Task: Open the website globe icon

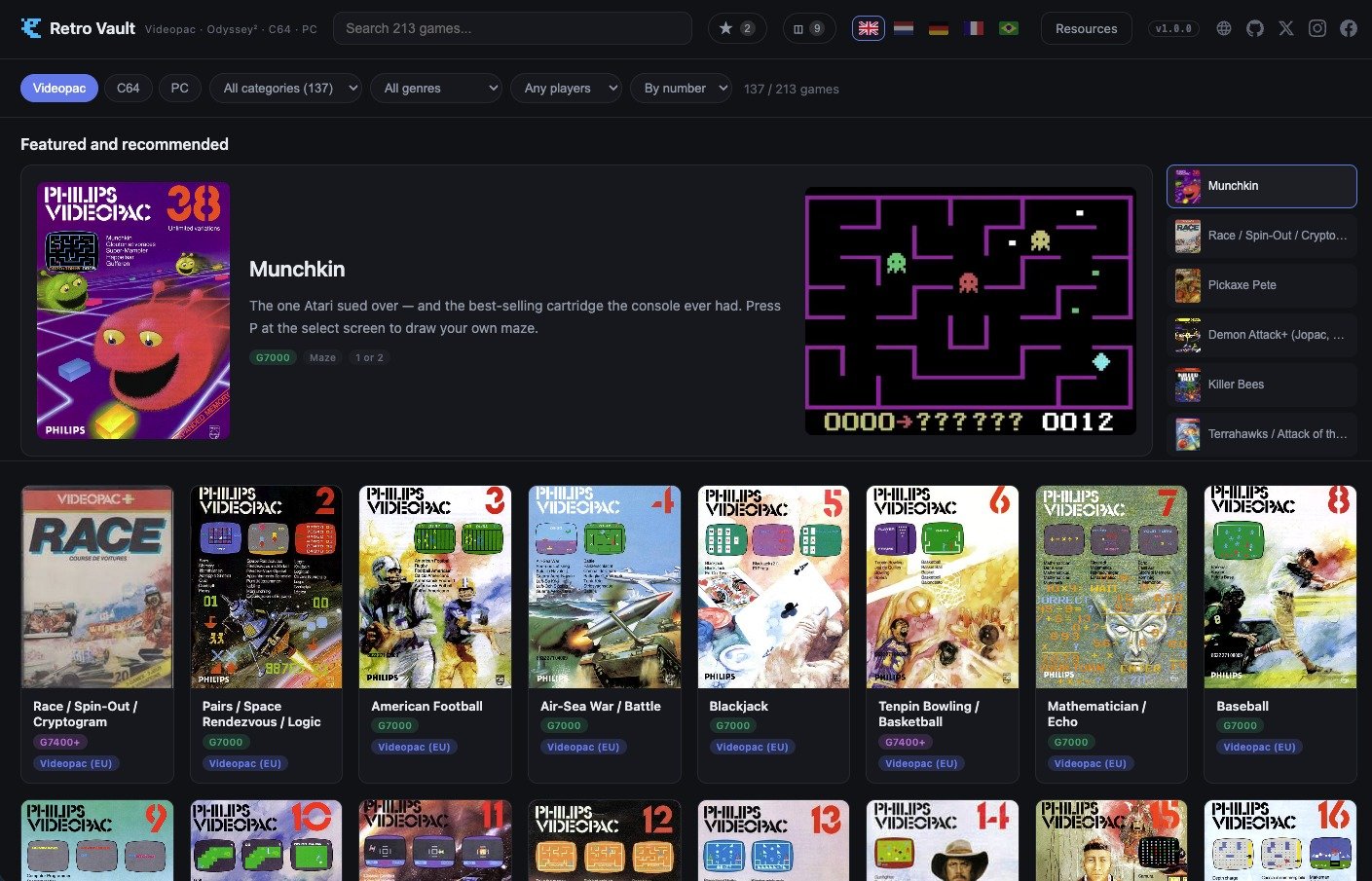Action: click(x=1224, y=28)
